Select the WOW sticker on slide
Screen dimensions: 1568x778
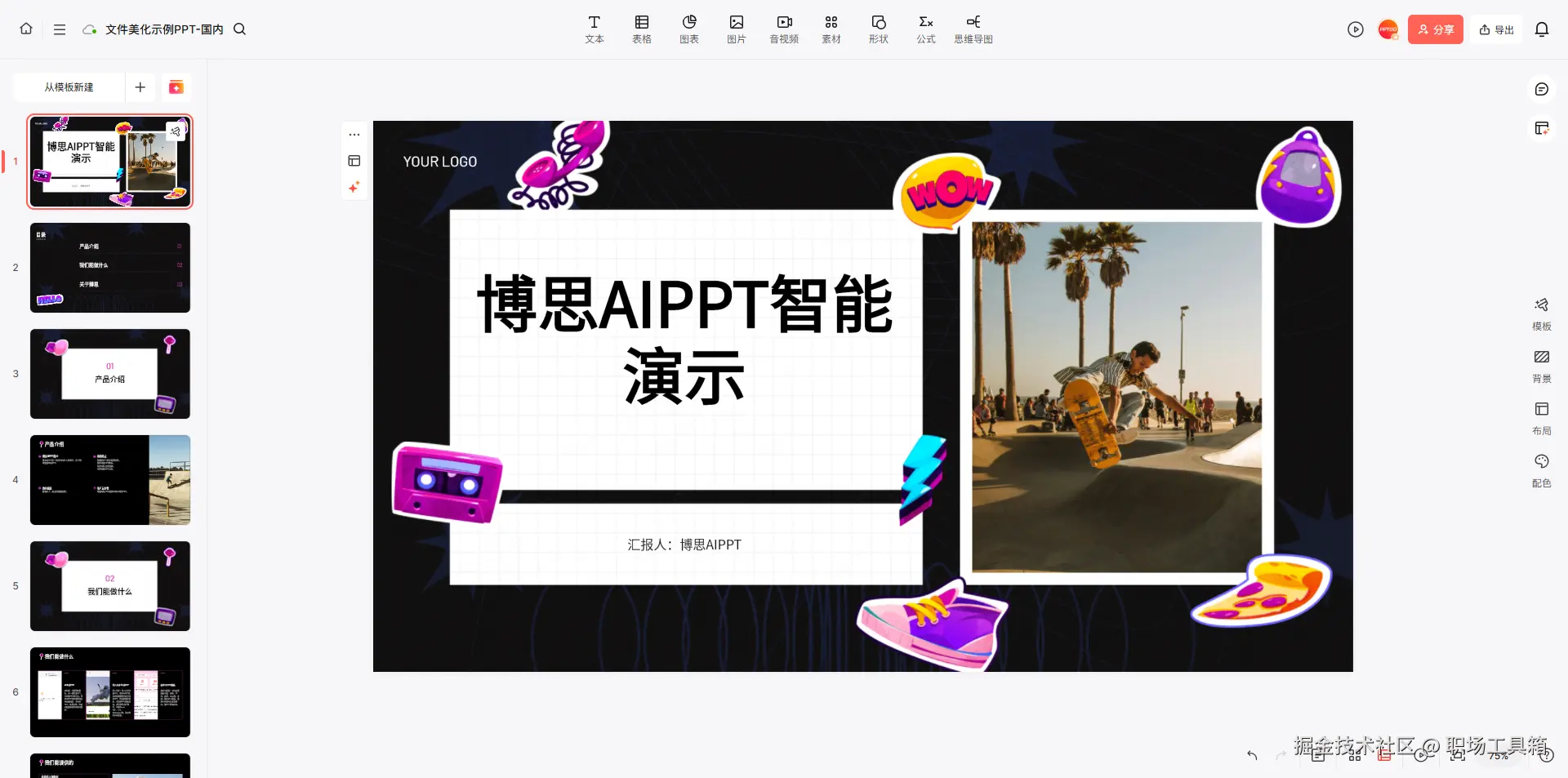click(947, 193)
